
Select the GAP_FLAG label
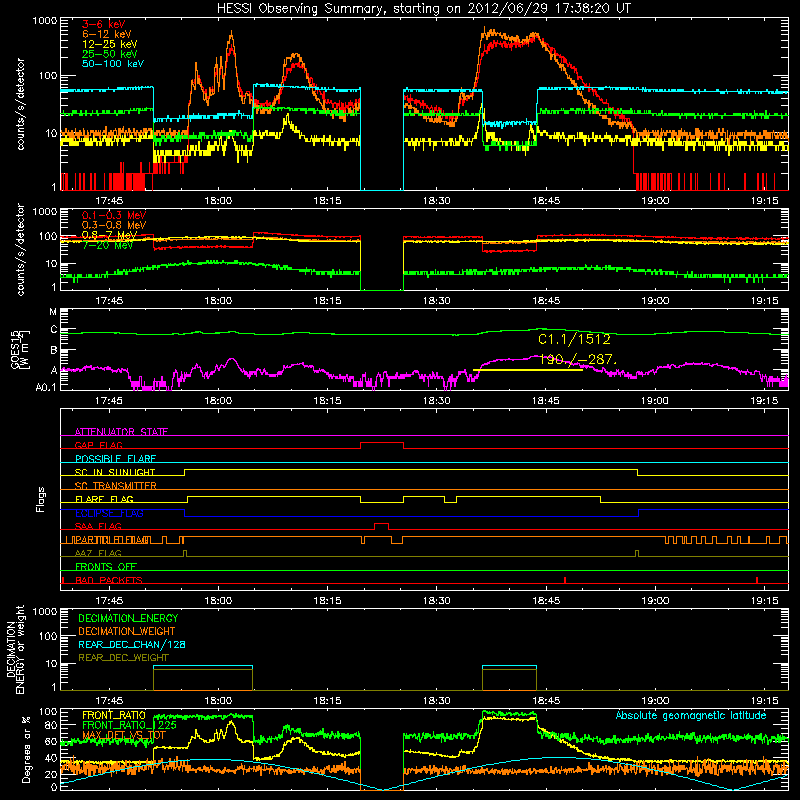[x=98, y=445]
